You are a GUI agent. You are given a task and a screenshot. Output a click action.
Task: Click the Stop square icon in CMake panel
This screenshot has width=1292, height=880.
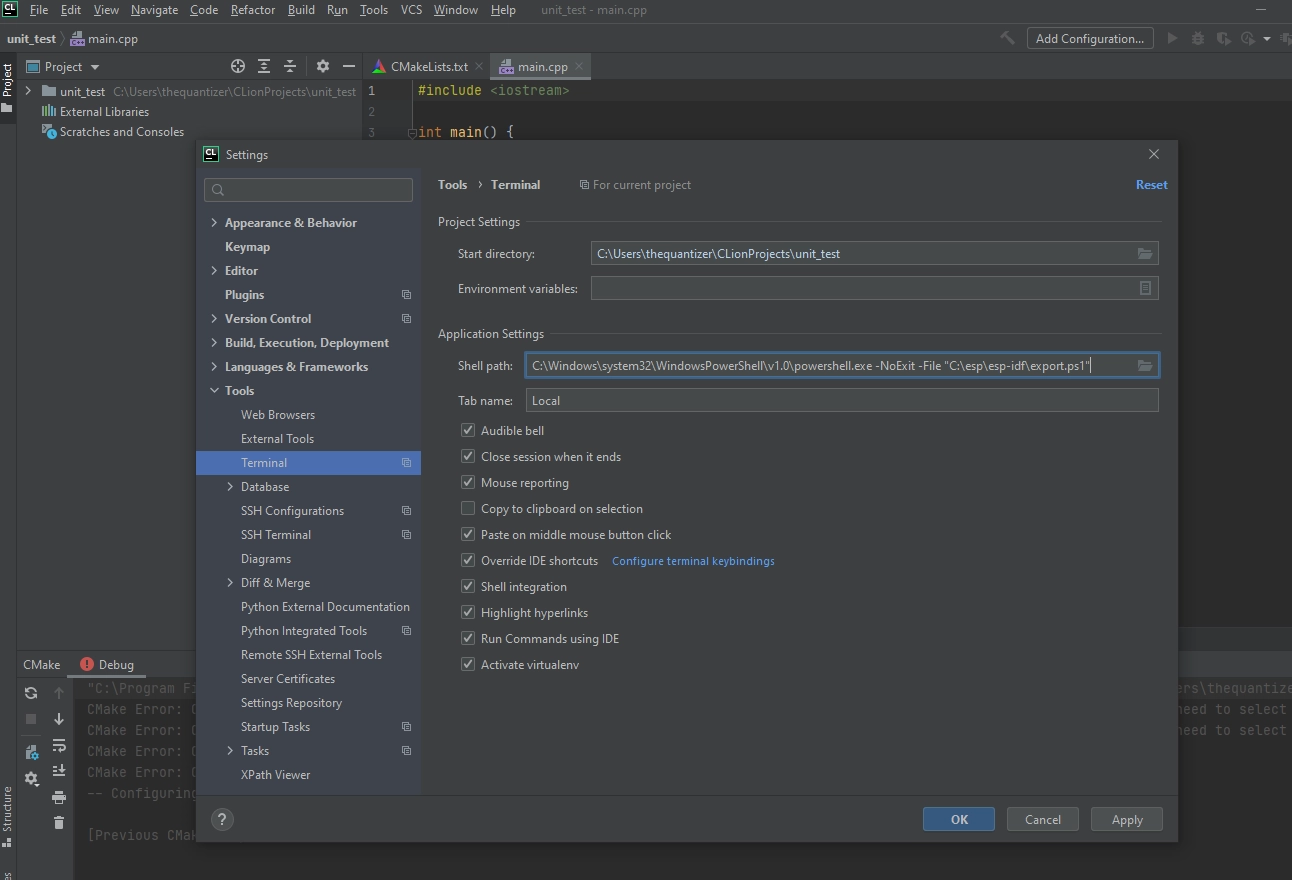click(31, 718)
